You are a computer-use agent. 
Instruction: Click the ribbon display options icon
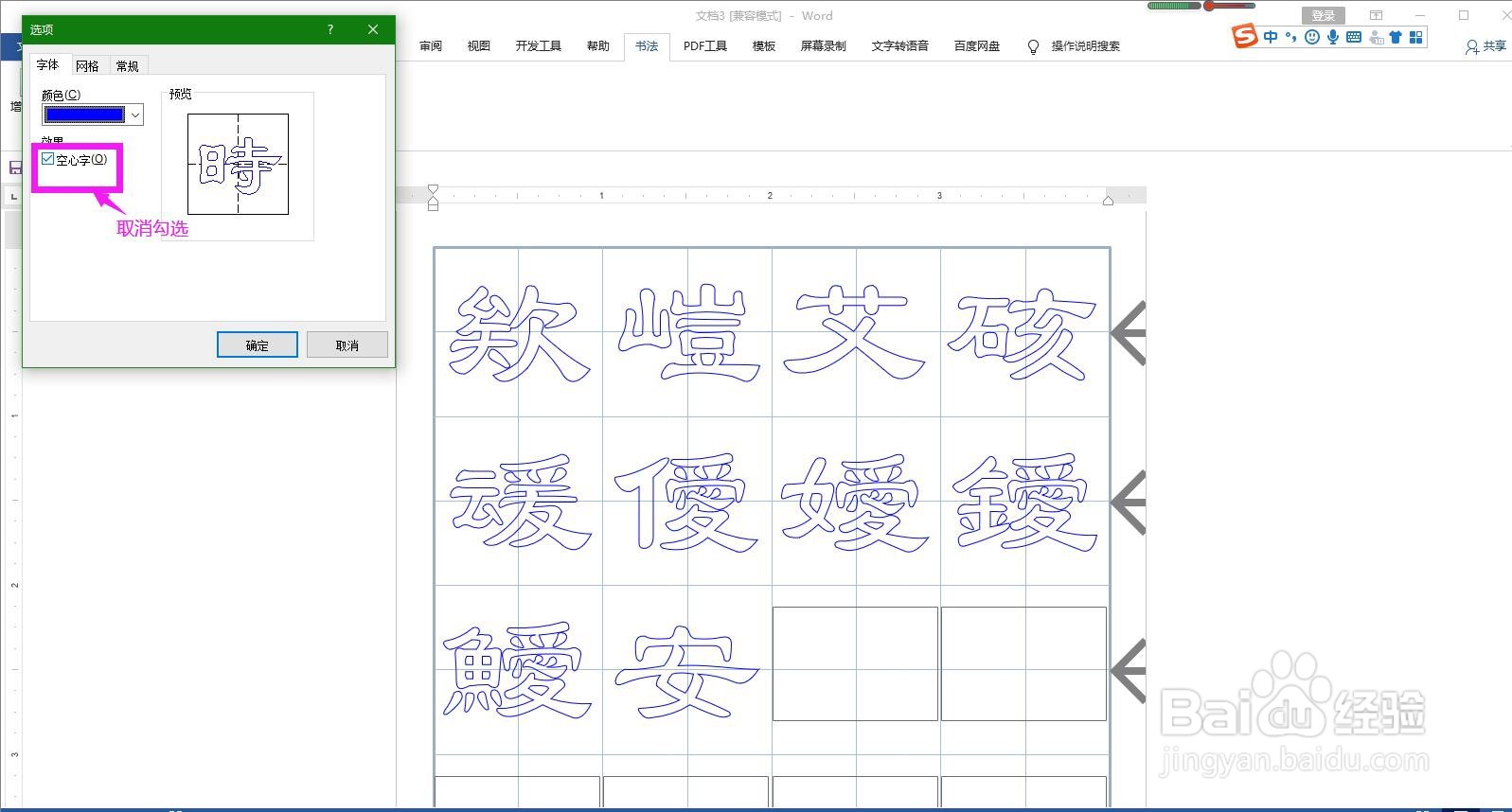point(1376,15)
